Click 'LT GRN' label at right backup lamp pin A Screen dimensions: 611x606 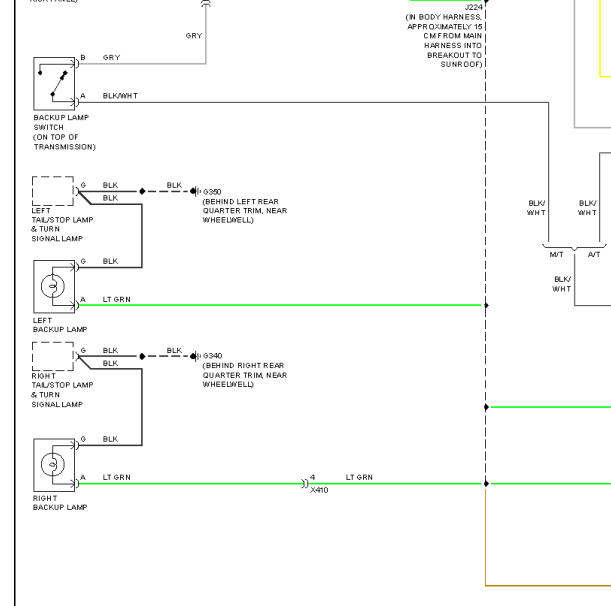[117, 477]
